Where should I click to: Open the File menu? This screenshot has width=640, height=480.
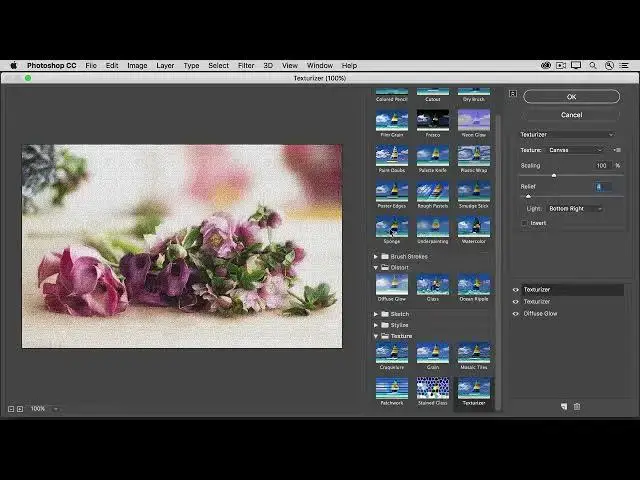(91, 65)
